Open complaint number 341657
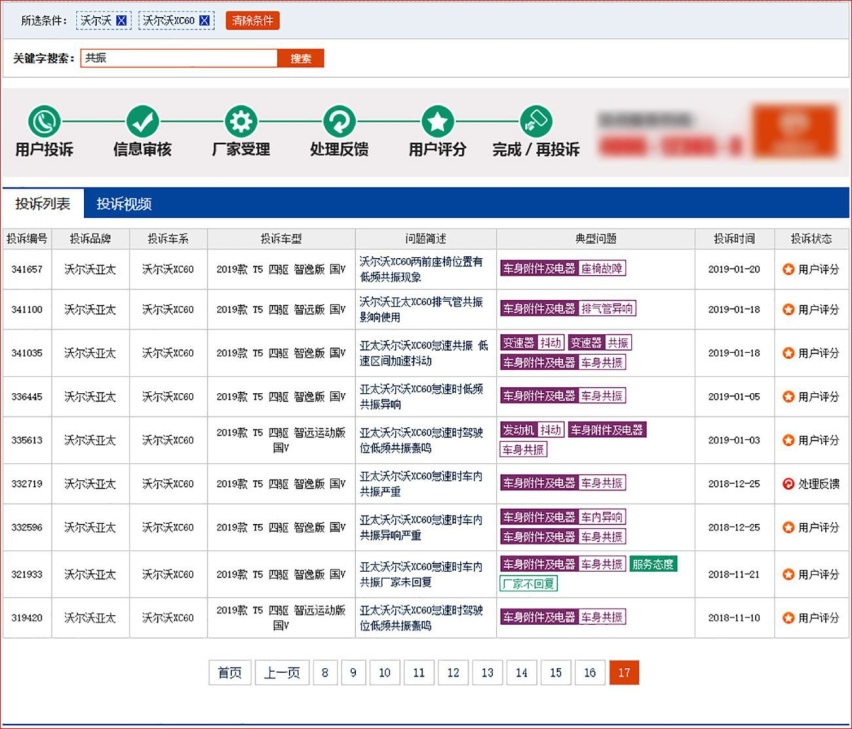852x729 pixels. (x=27, y=269)
